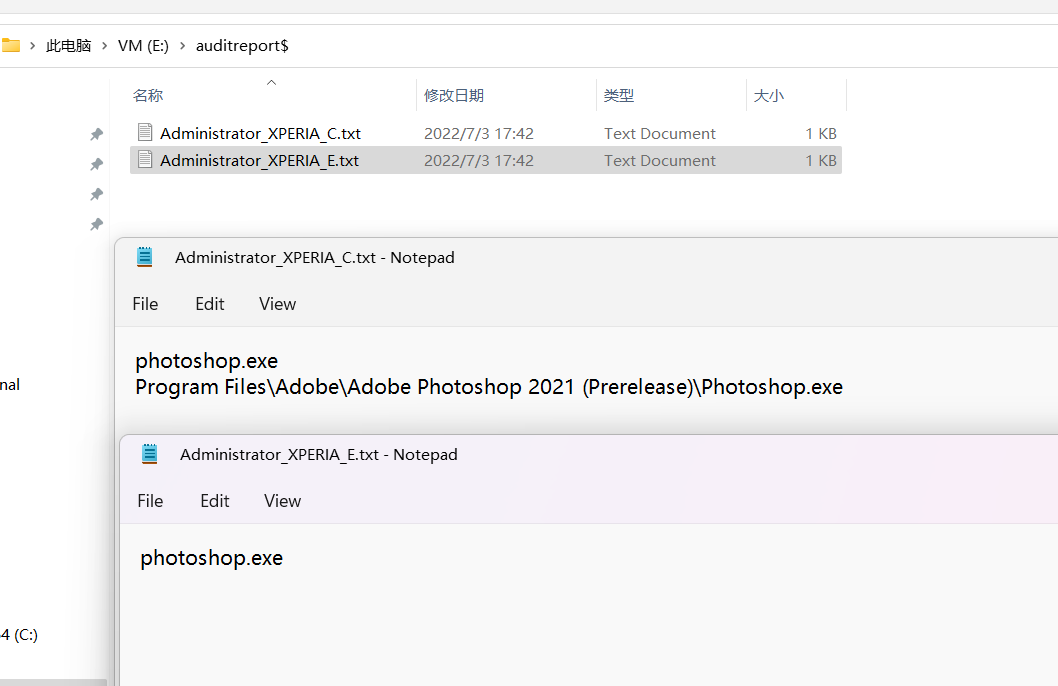Select the Administrator_XPERIA_E.txt file row
Image resolution: width=1058 pixels, height=686 pixels.
pyautogui.click(x=260, y=160)
